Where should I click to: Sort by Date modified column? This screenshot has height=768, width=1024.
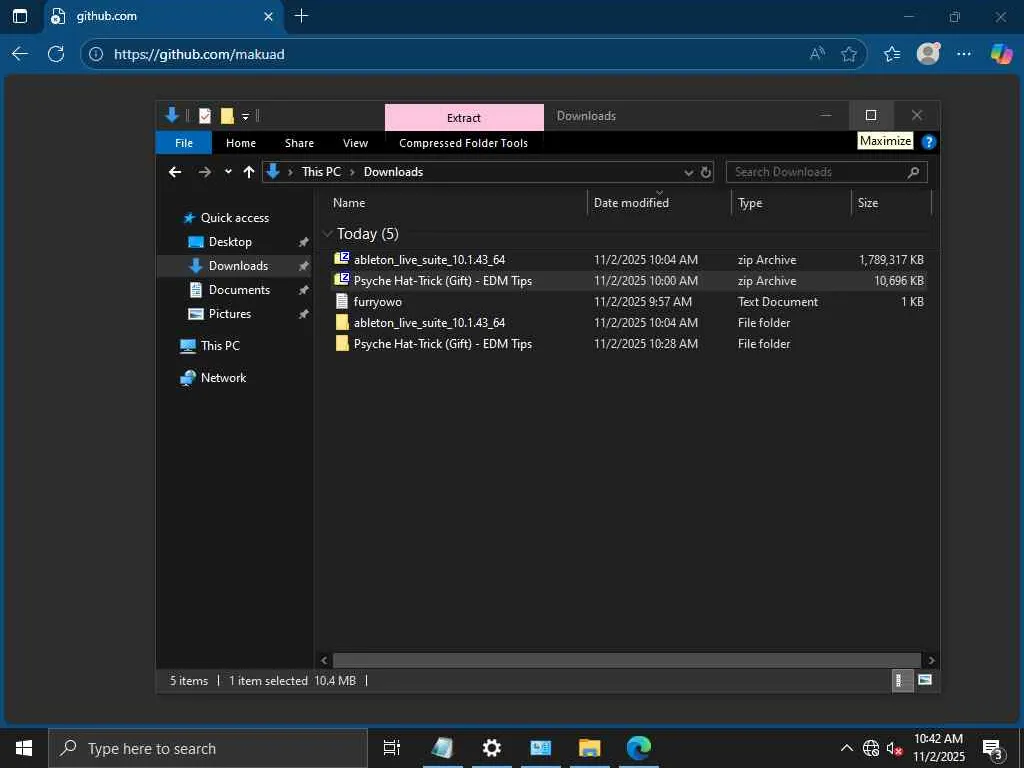point(631,203)
